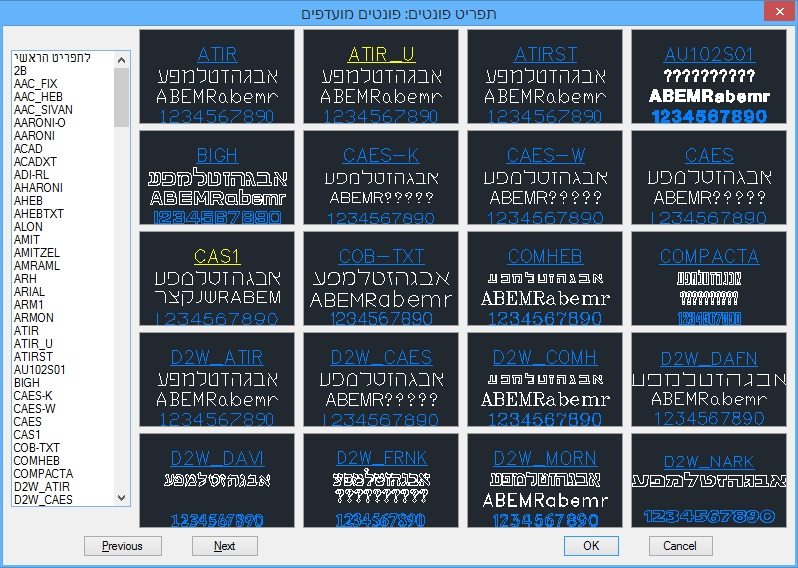Image resolution: width=798 pixels, height=568 pixels.
Task: Click the CAS1 font preview tile
Action: pos(217,279)
